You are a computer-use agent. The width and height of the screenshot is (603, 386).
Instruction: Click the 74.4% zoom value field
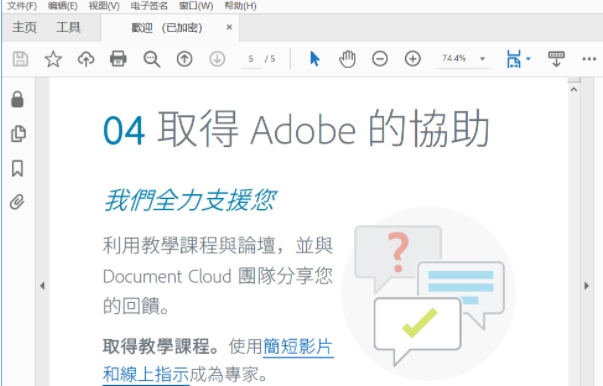(454, 58)
